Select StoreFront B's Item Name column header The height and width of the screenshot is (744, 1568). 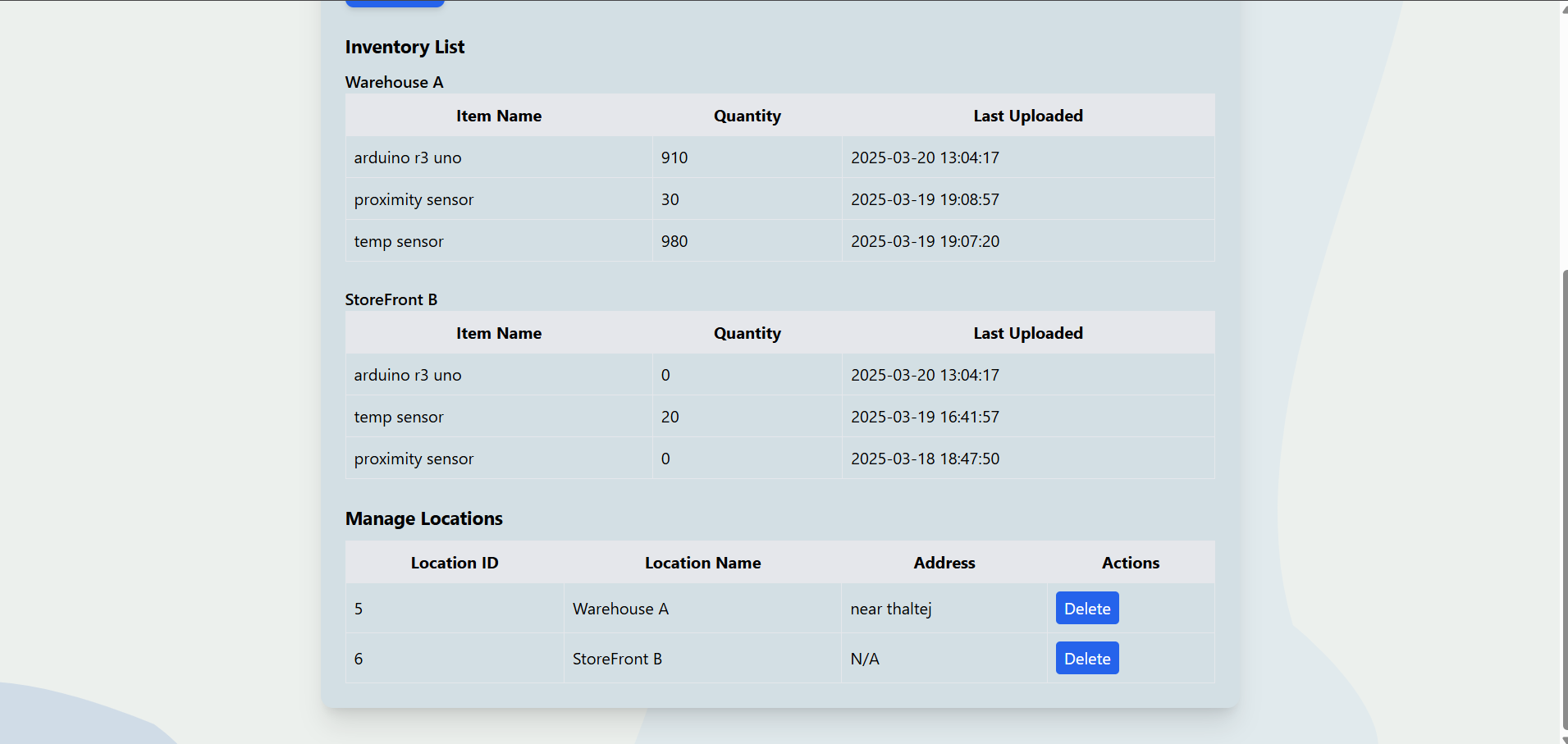(x=498, y=333)
